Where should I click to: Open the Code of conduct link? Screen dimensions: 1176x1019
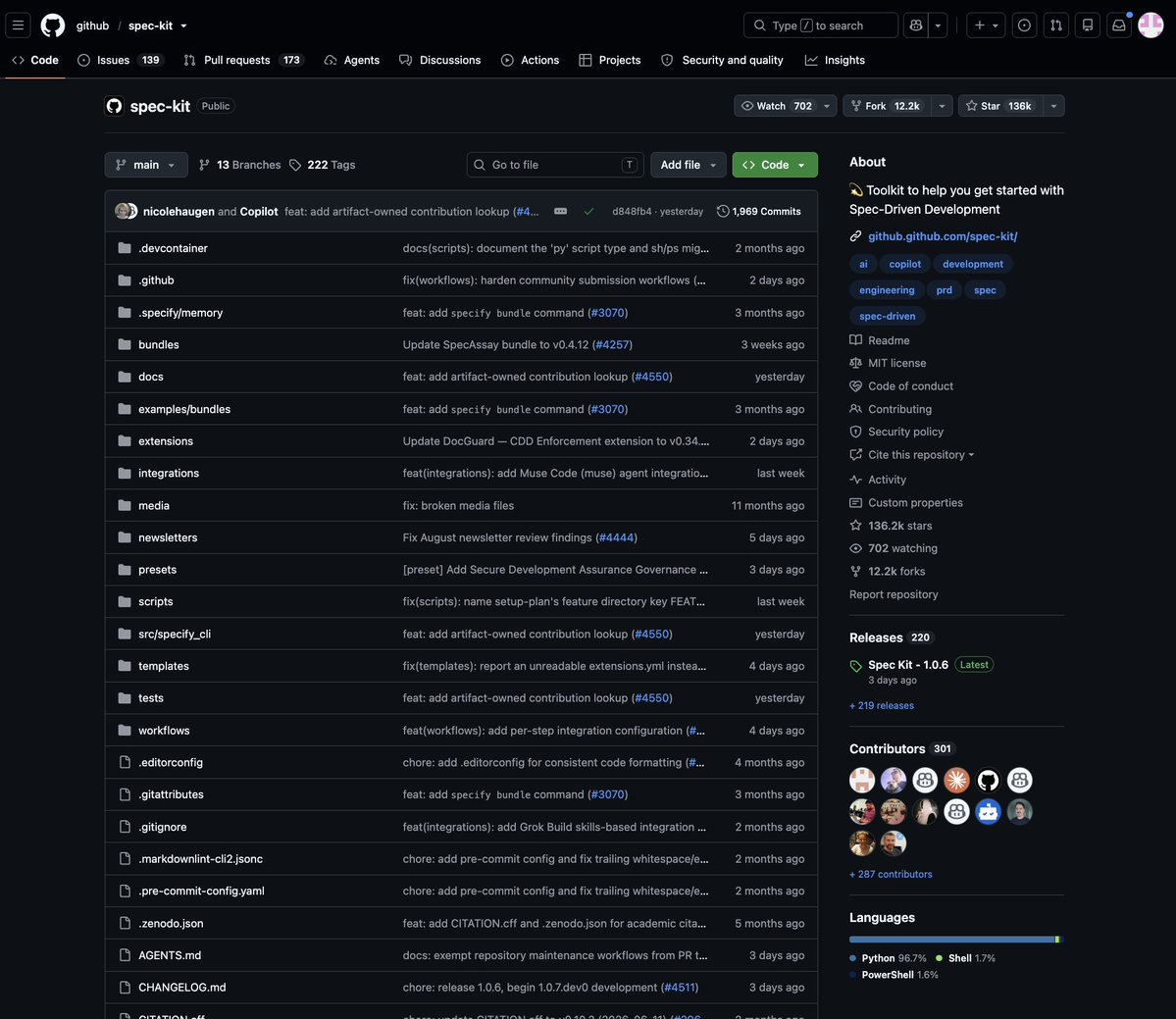click(x=901, y=386)
